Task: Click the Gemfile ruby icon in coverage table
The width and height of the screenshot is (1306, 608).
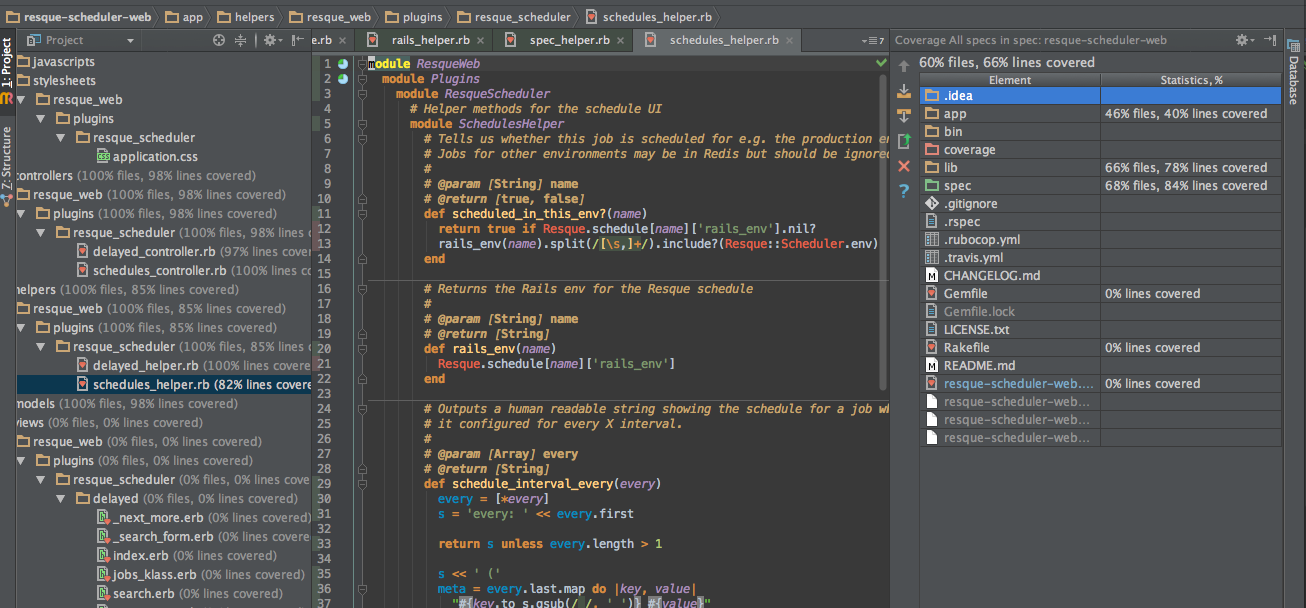Action: pyautogui.click(x=932, y=294)
